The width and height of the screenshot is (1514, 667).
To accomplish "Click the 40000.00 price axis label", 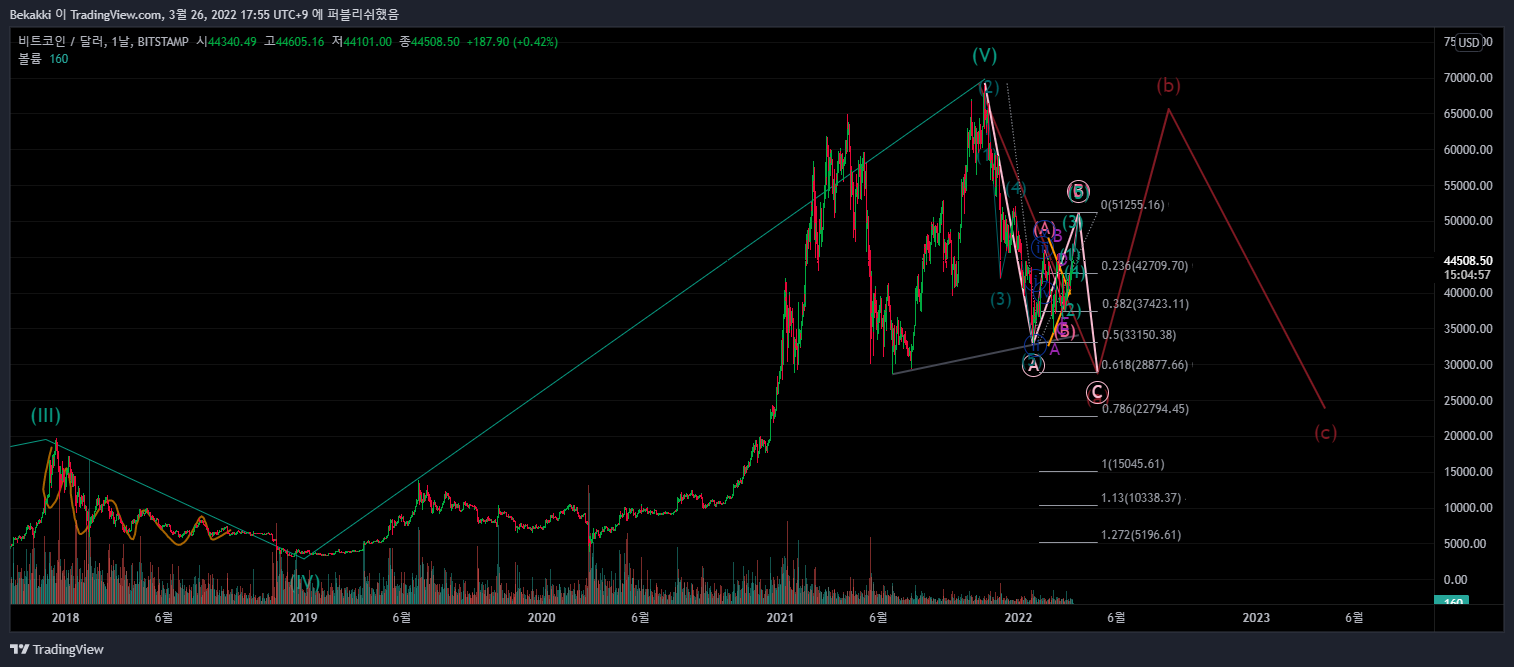I will [1468, 293].
